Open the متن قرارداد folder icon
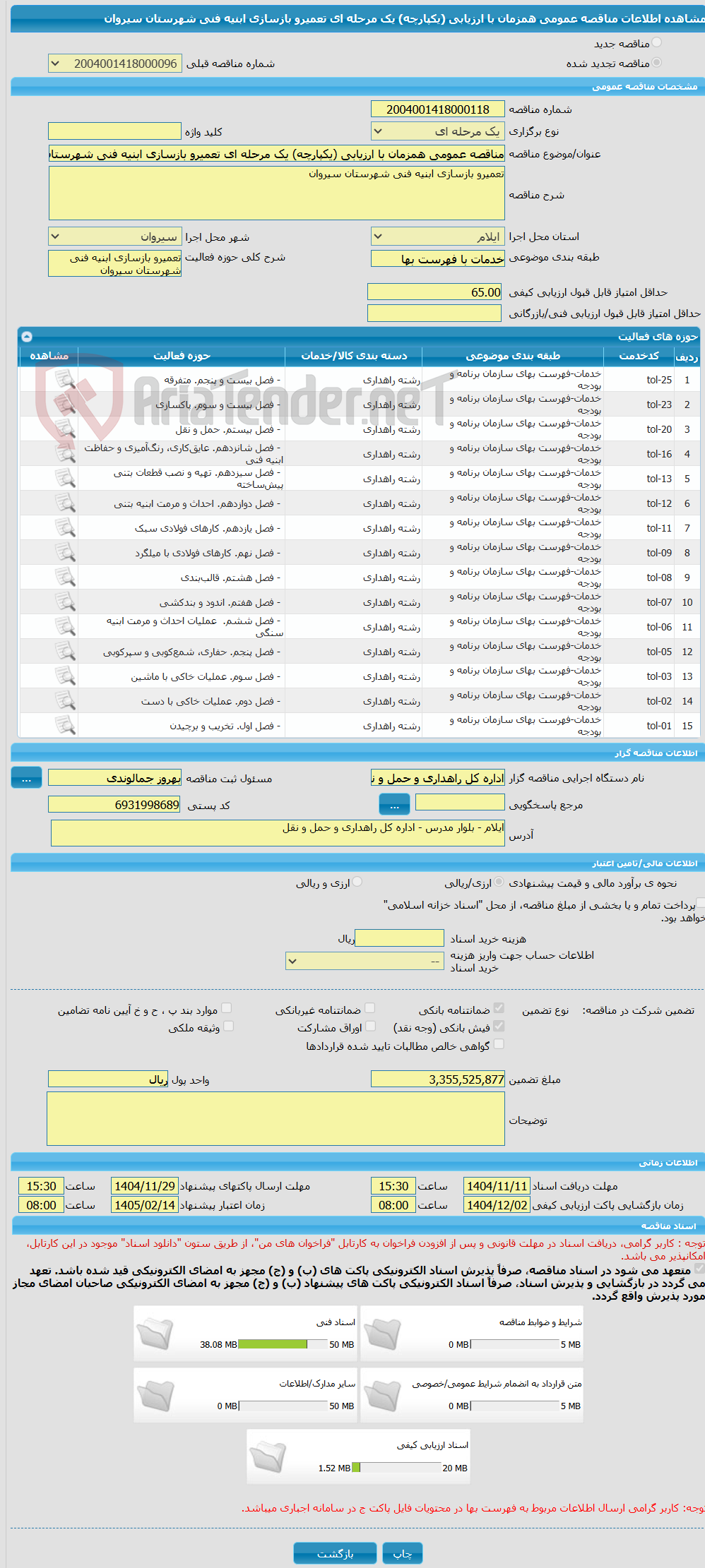 (382, 1395)
